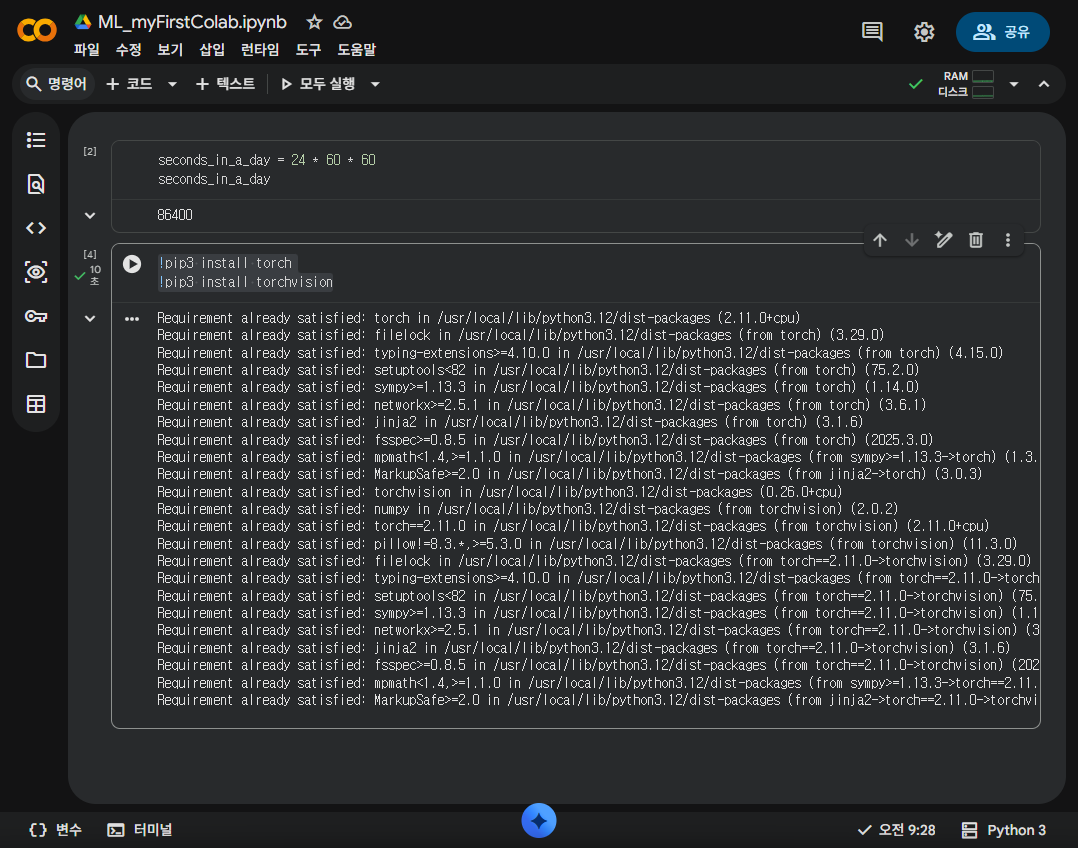Add a text cell with + 텍스트

pyautogui.click(x=226, y=84)
